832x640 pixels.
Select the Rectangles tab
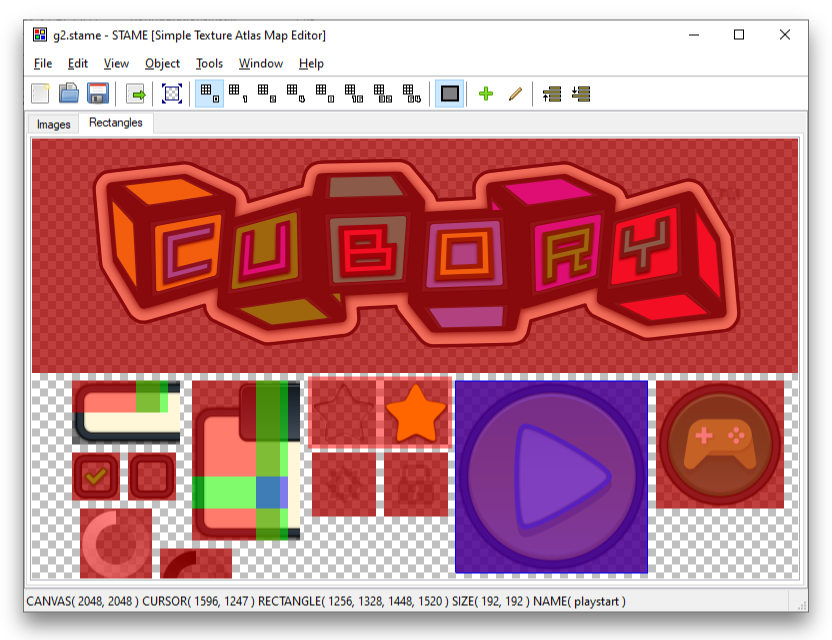tap(116, 123)
